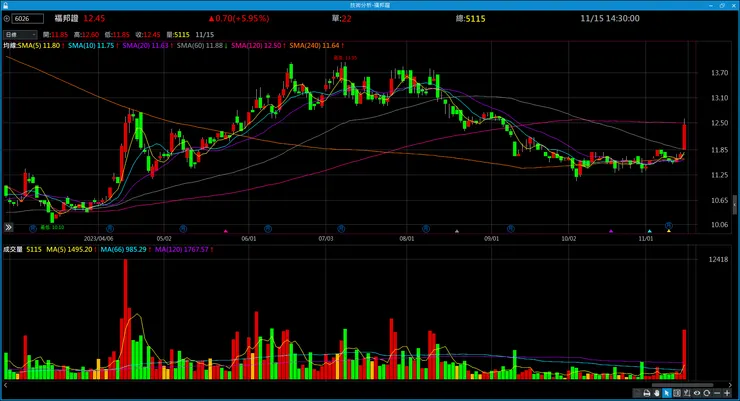This screenshot has height=401, width=740.
Task: Toggle the eye visibility icon
Action: click(697, 393)
